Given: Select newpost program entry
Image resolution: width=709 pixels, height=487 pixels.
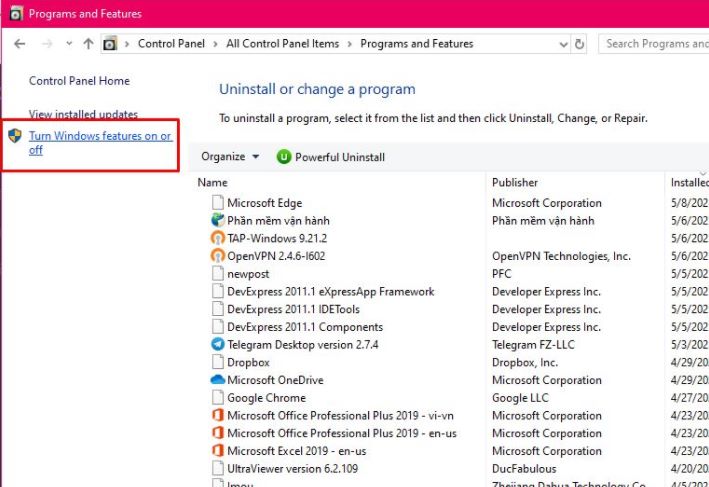Looking at the screenshot, I should (x=248, y=274).
